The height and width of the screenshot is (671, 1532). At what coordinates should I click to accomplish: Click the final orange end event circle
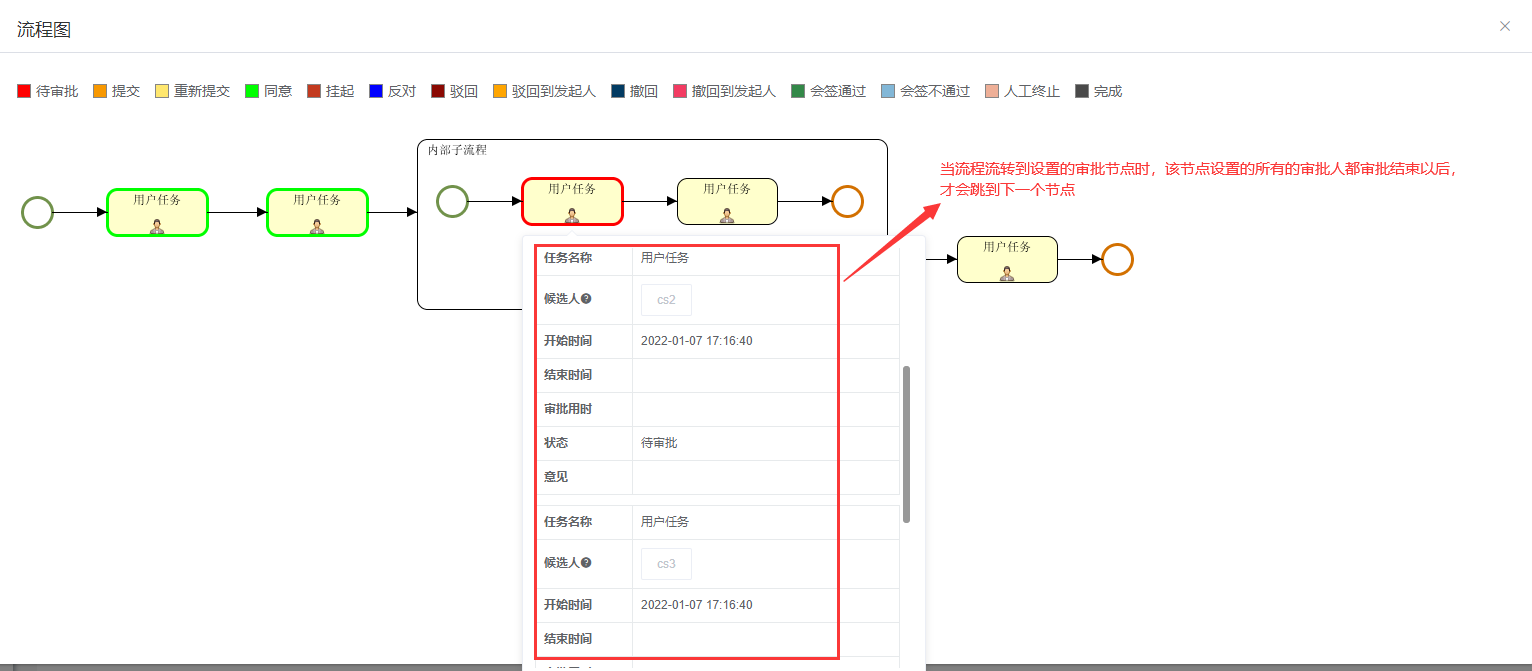point(1117,259)
